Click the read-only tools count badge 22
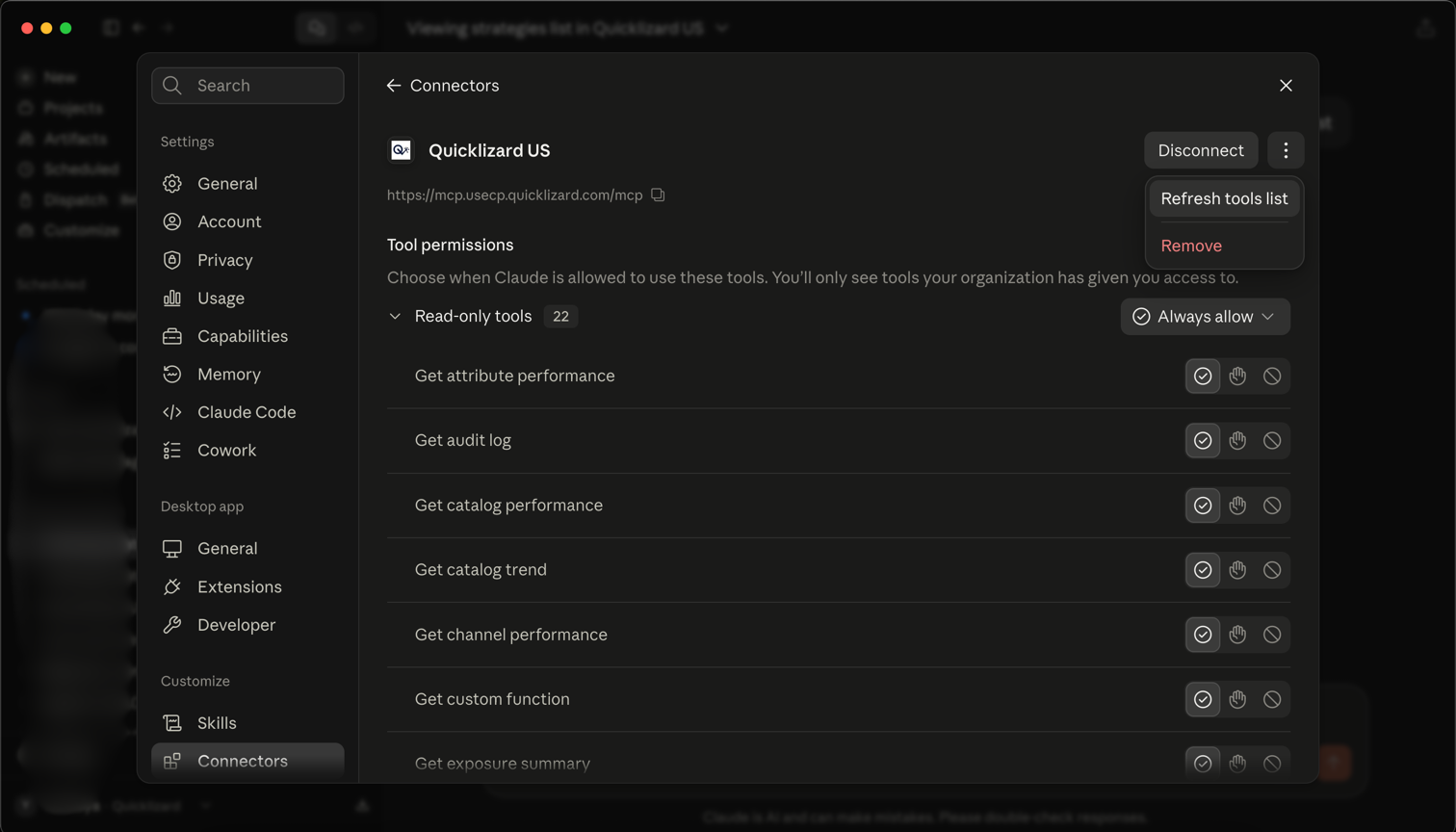 coord(560,316)
